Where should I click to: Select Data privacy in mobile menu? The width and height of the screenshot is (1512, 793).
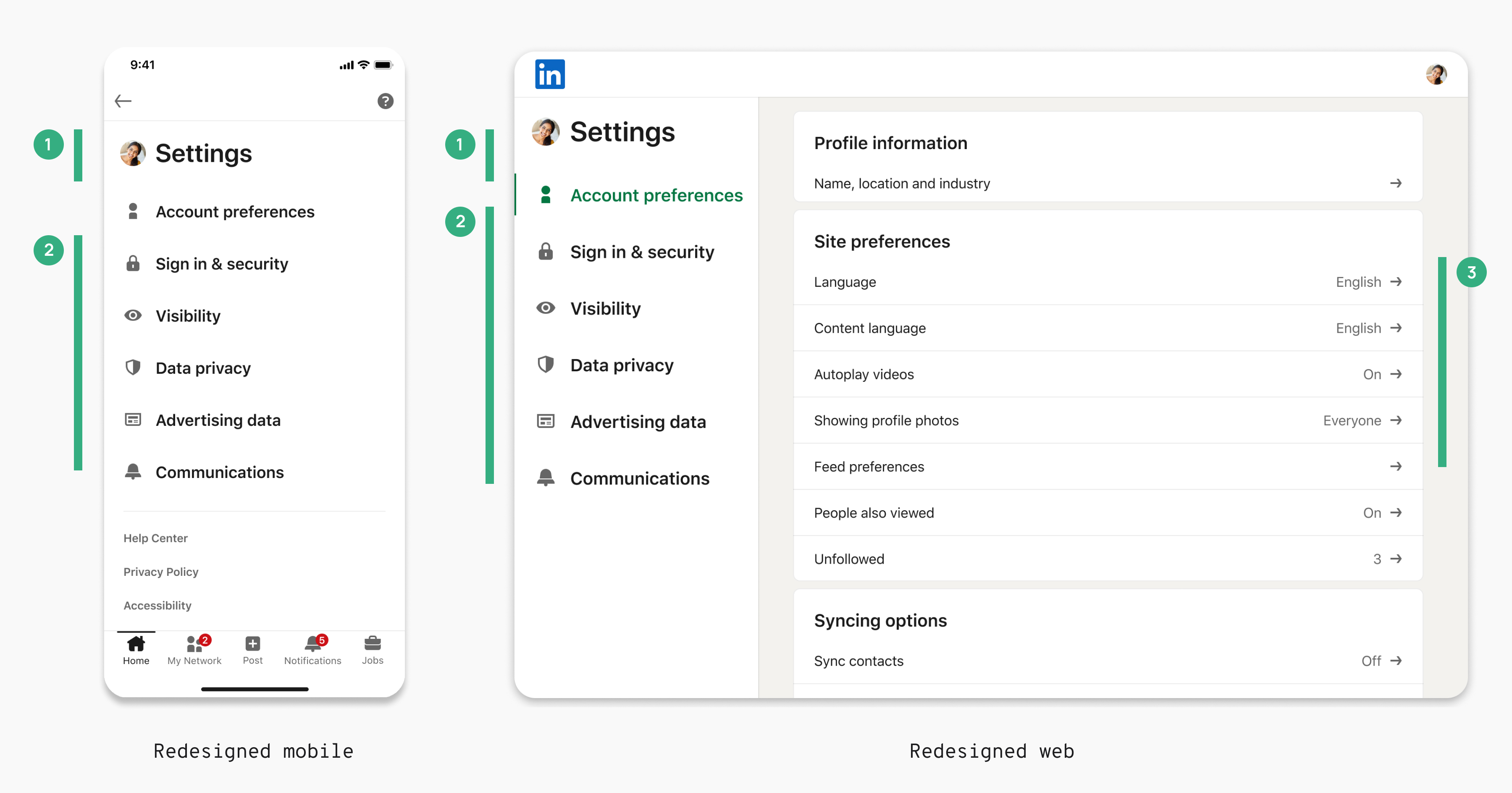tap(202, 368)
